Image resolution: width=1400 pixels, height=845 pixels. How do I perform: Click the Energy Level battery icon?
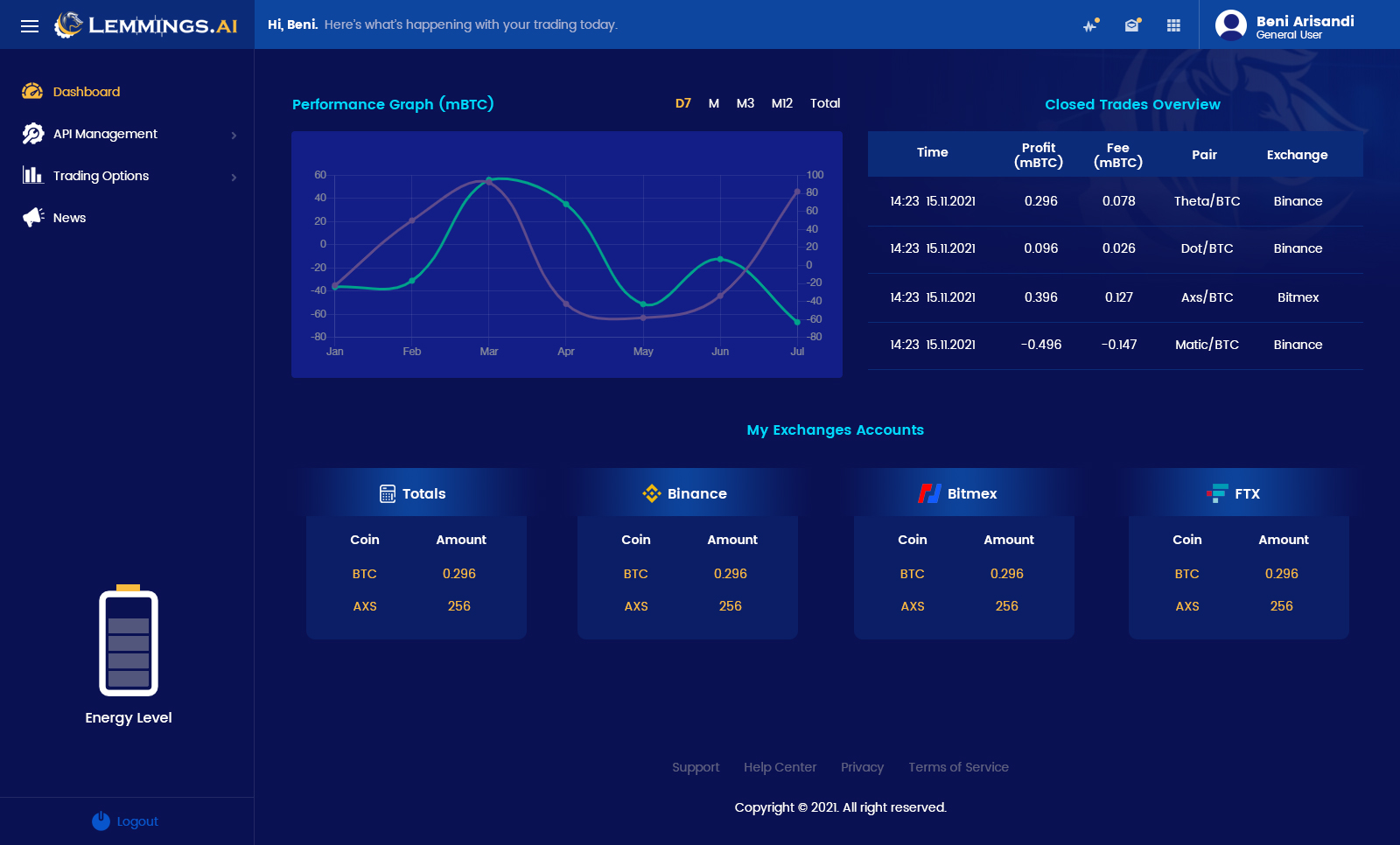129,640
